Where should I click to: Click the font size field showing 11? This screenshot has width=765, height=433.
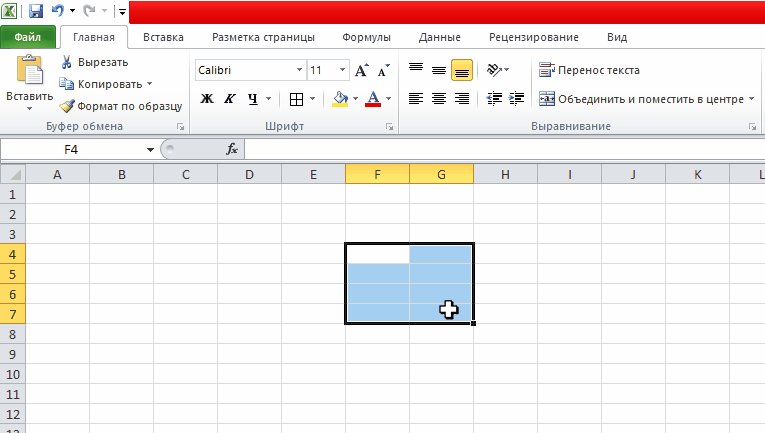pos(322,70)
